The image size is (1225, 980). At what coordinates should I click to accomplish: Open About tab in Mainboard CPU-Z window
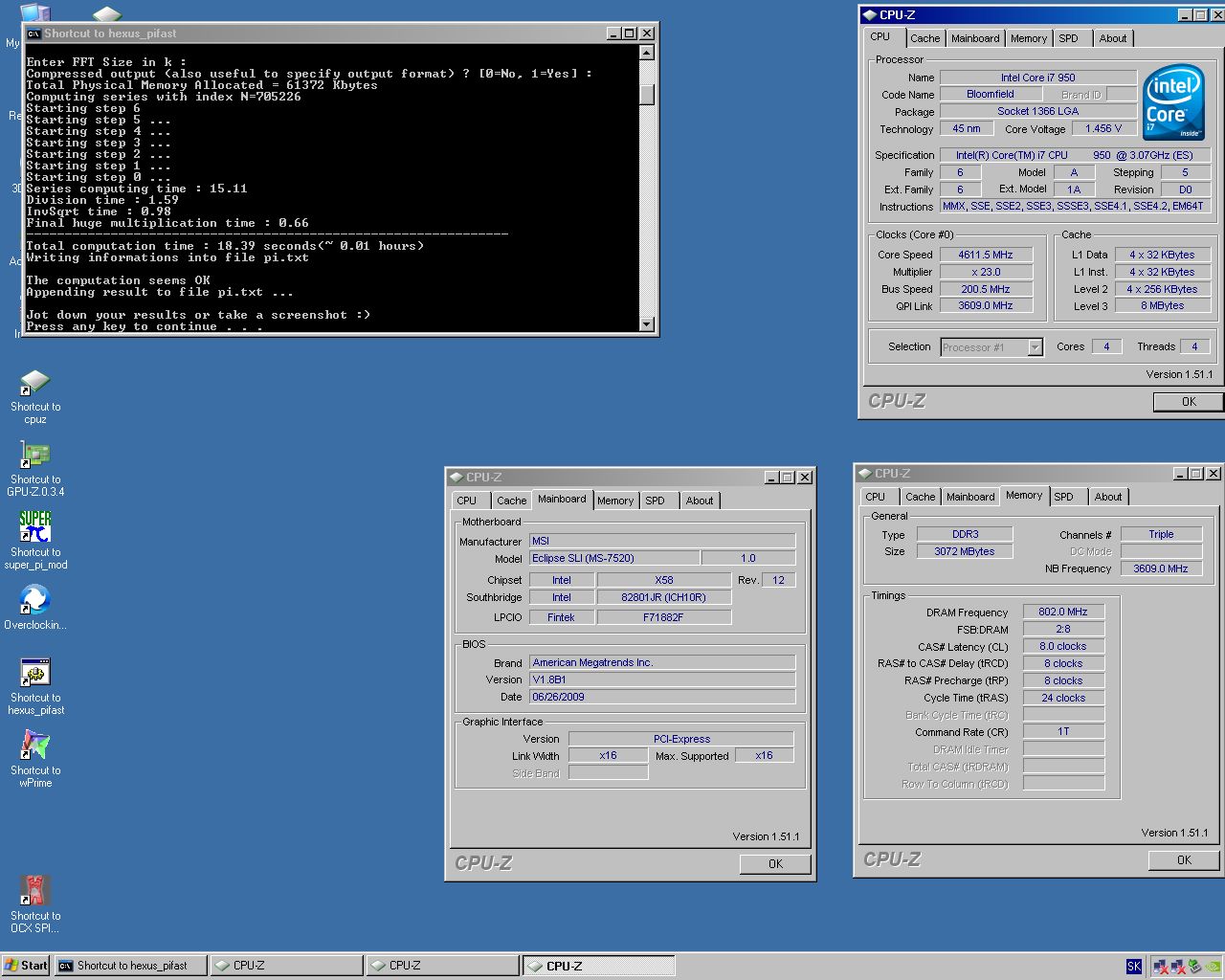[699, 501]
